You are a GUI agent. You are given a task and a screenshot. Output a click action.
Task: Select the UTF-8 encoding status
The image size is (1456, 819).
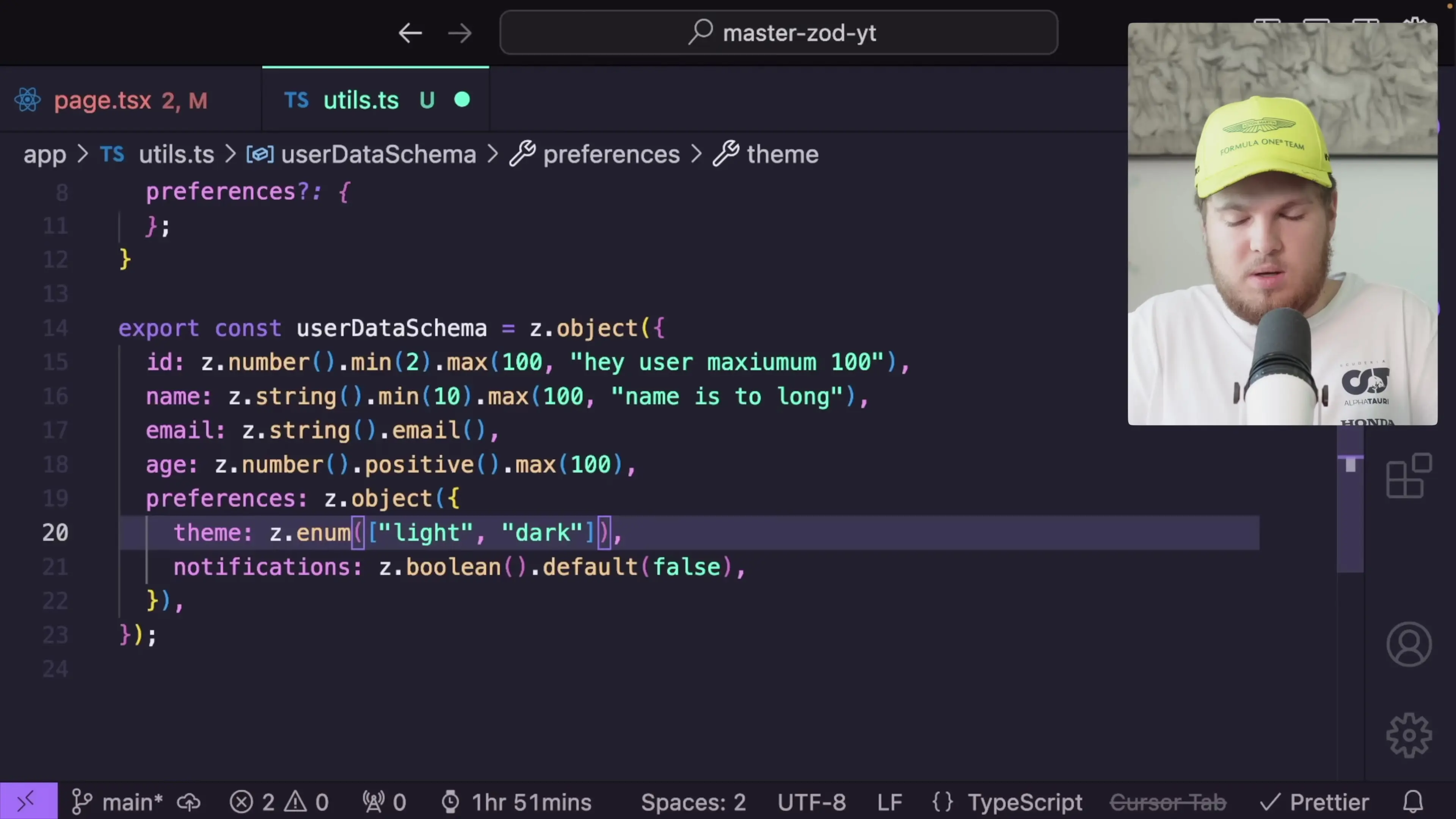point(812,802)
